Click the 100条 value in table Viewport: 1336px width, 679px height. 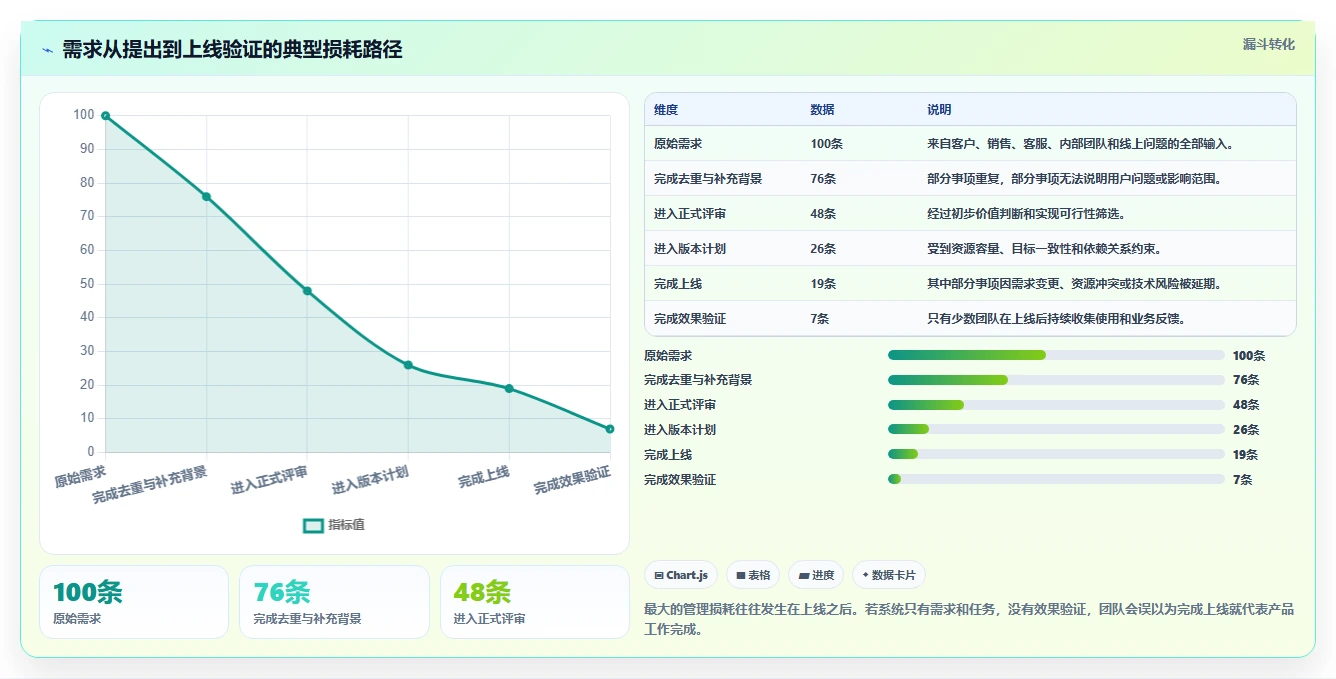[826, 144]
